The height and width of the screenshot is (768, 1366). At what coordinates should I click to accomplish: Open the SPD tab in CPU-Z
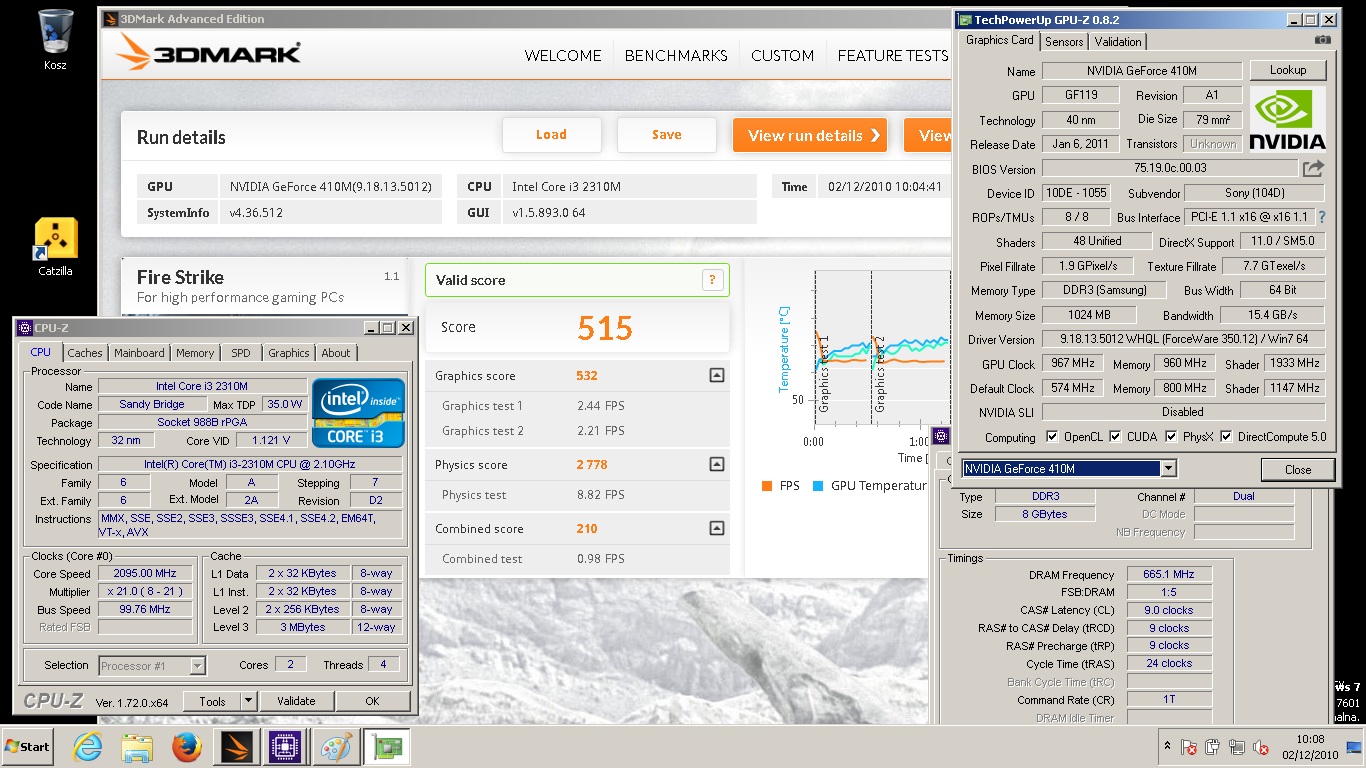click(241, 353)
